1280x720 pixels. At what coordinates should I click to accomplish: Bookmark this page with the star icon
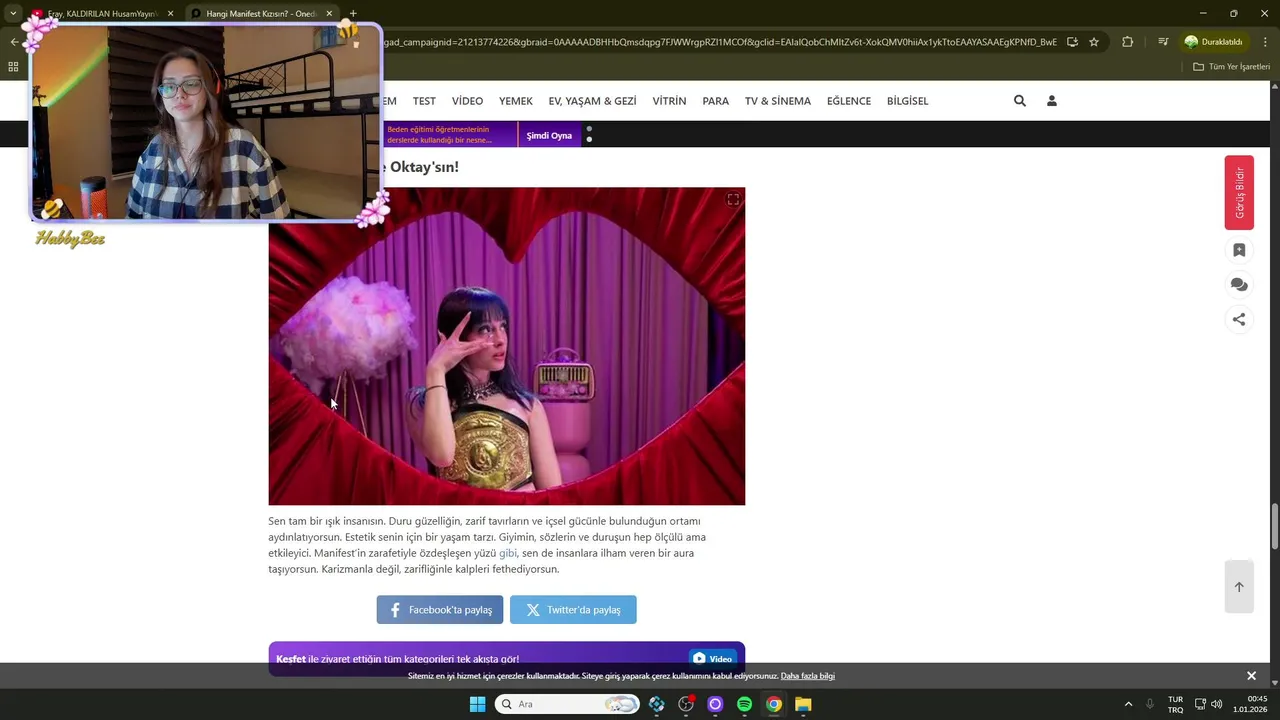coord(1094,42)
